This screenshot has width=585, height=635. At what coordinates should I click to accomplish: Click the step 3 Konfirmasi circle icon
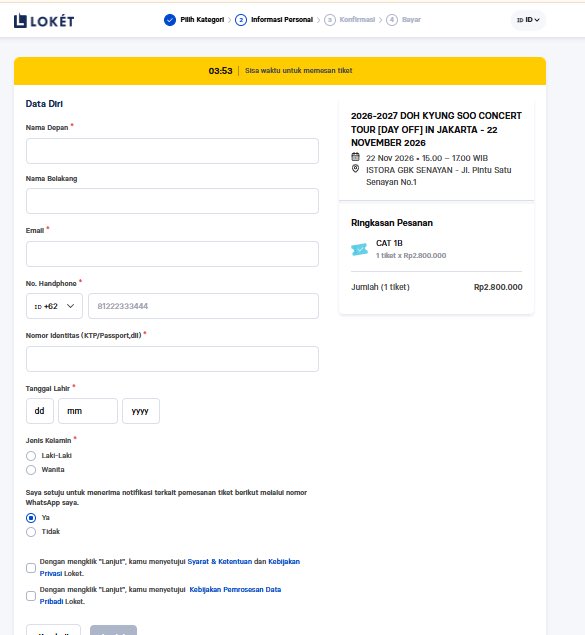[x=330, y=19]
